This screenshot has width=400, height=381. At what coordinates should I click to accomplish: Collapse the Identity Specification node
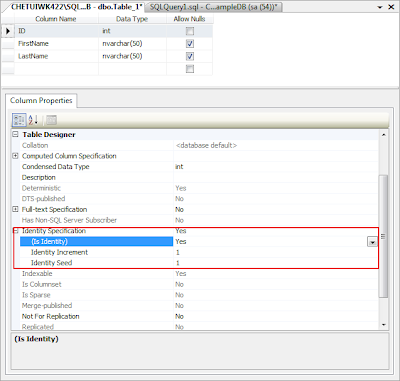(x=16, y=231)
